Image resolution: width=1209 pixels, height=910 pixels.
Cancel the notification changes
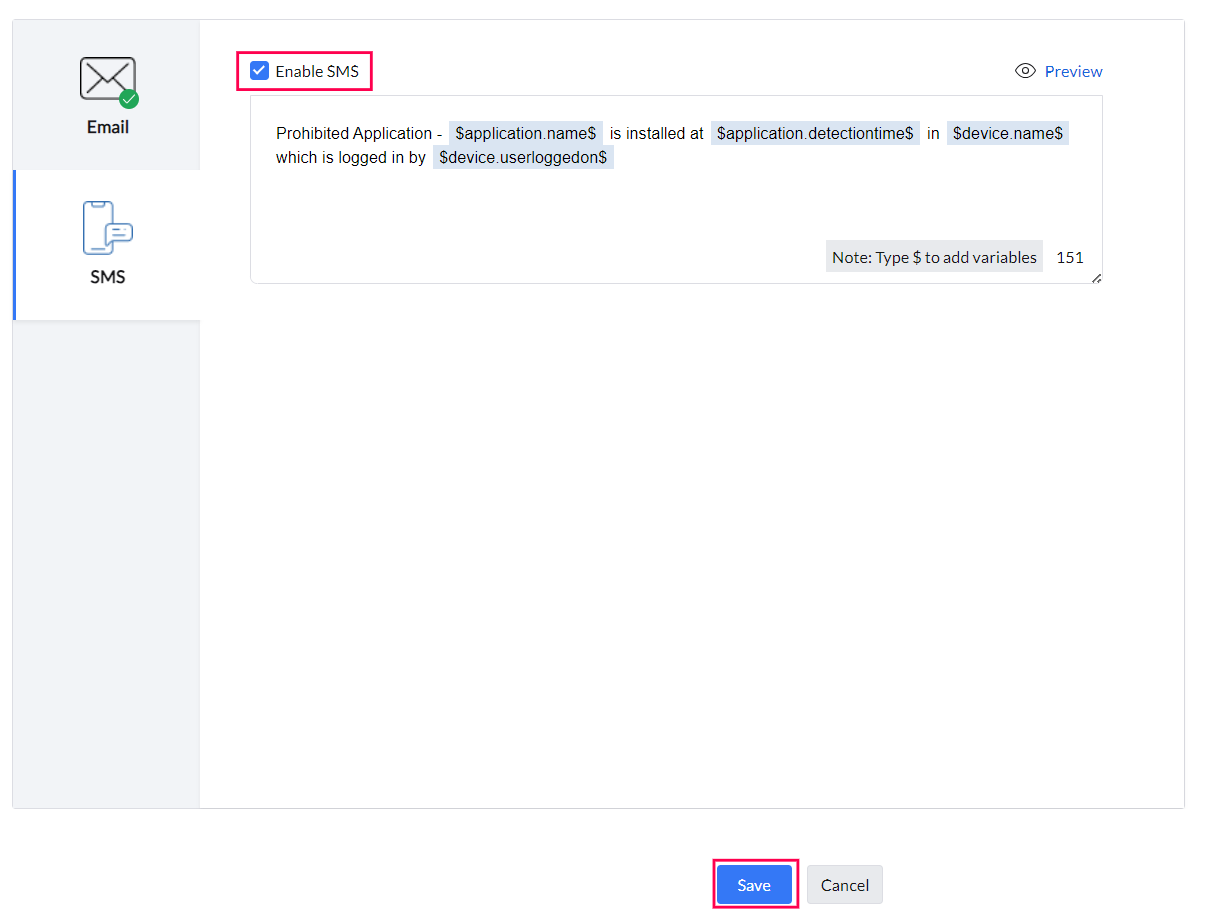844,884
